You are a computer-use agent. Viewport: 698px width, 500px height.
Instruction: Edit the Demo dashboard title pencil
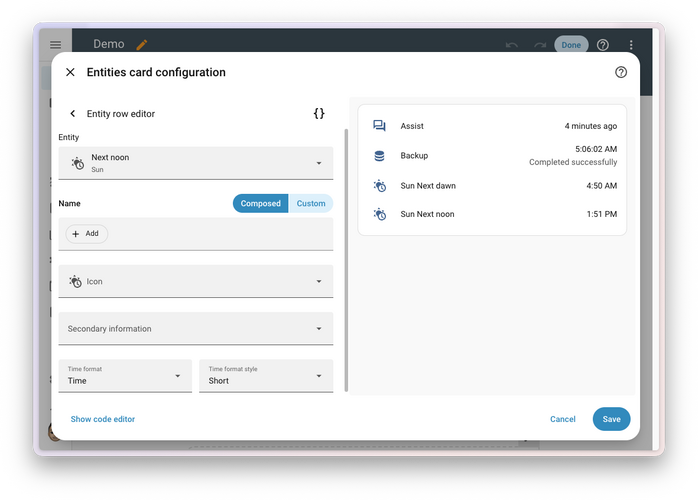tap(142, 45)
